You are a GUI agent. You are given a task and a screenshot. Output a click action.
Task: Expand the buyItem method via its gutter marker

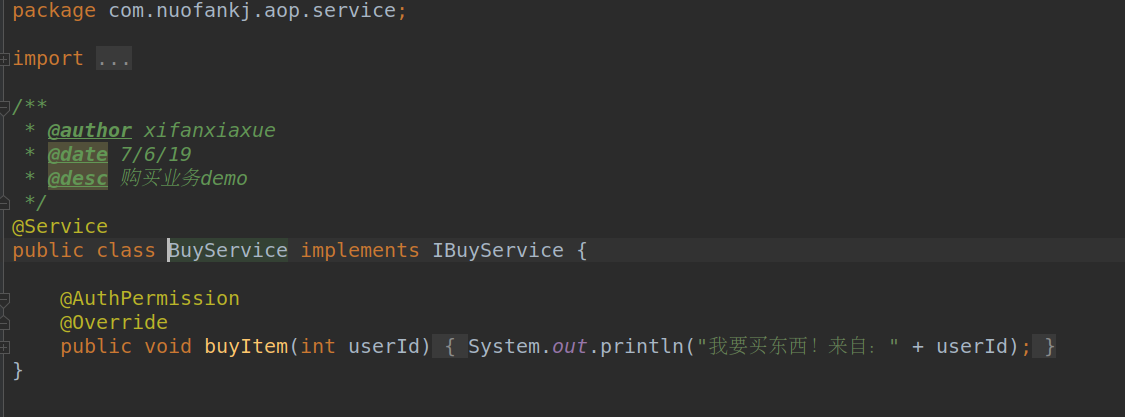tap(5, 347)
